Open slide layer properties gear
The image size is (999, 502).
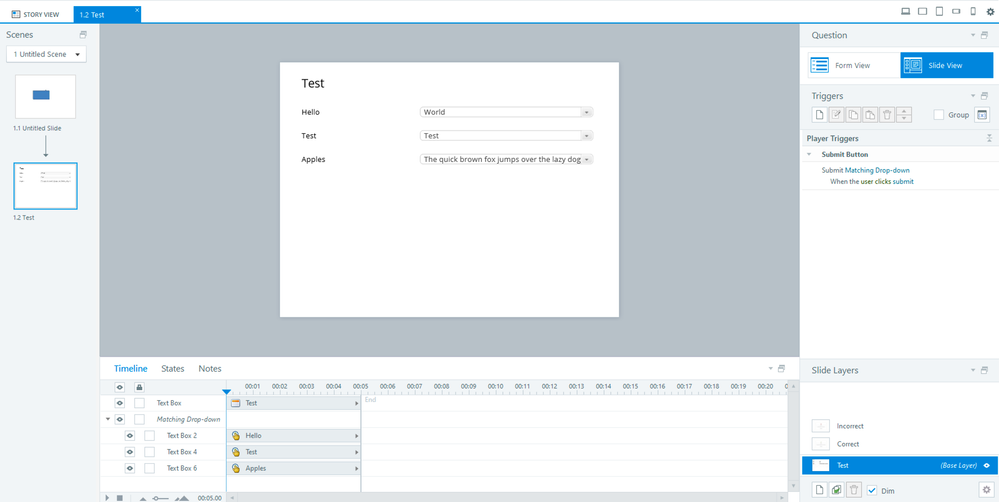click(x=984, y=489)
